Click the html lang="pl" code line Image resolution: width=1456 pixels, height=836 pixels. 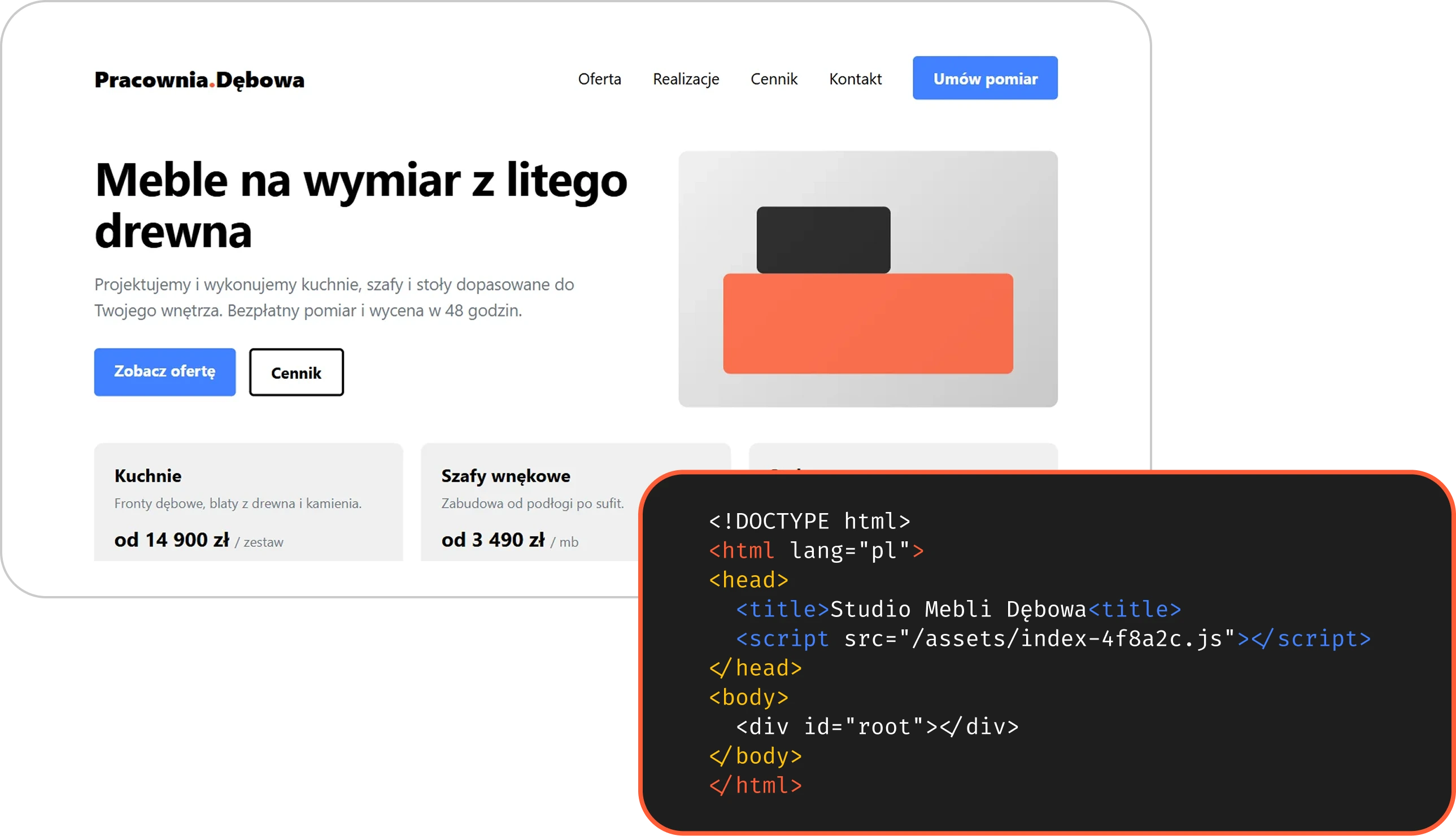click(816, 550)
